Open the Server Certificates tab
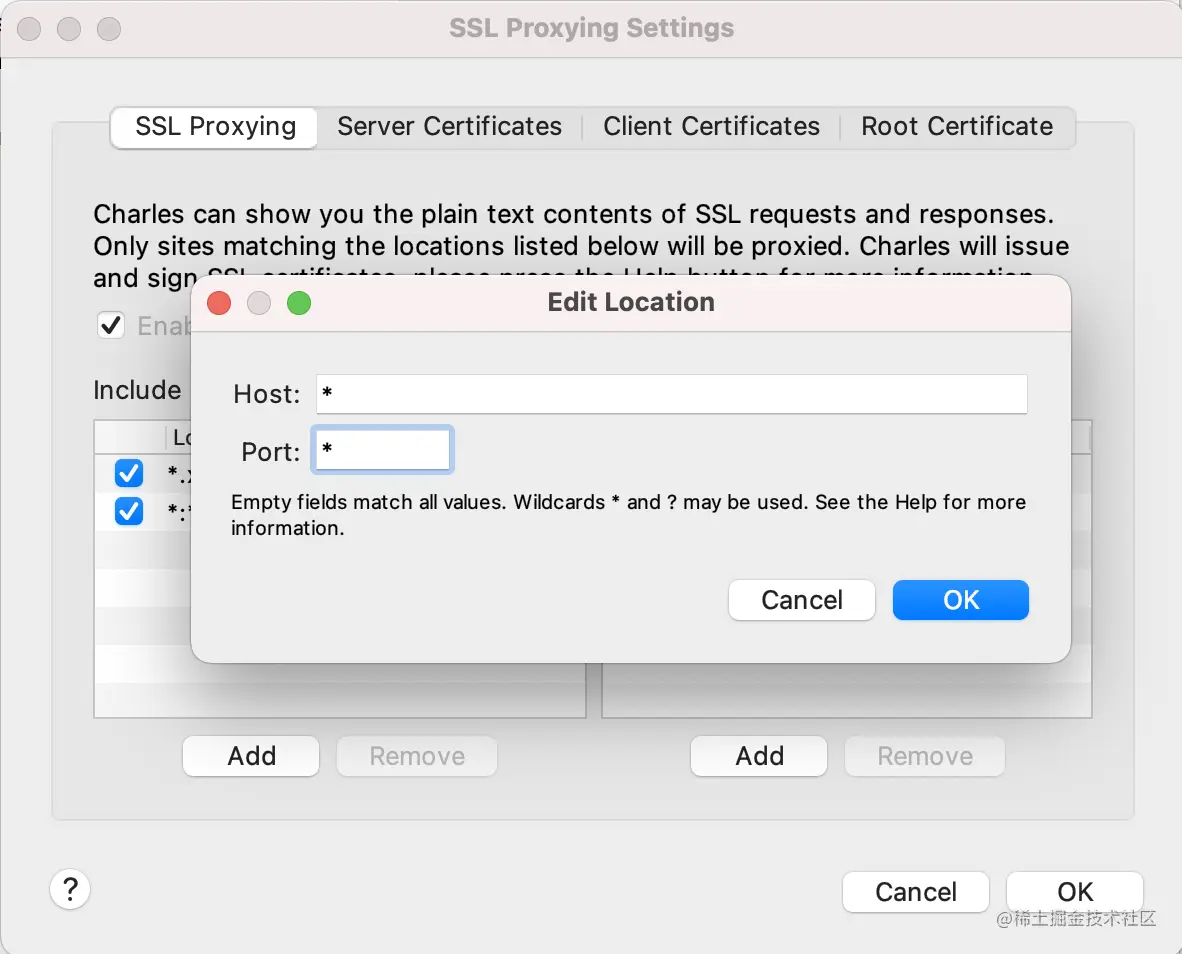This screenshot has width=1182, height=954. 449,127
